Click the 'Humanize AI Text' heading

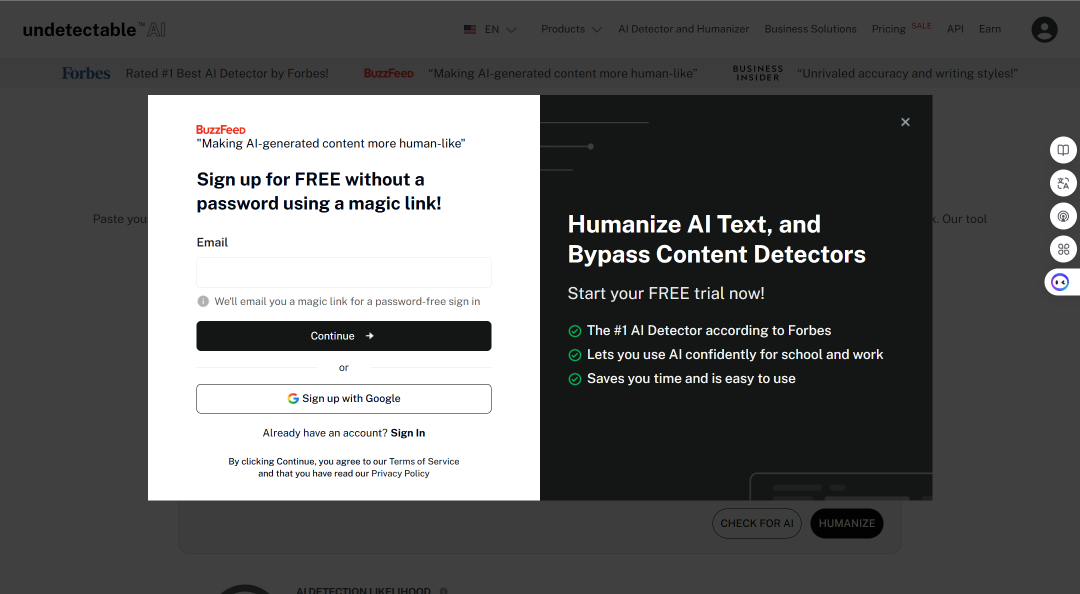coord(716,239)
